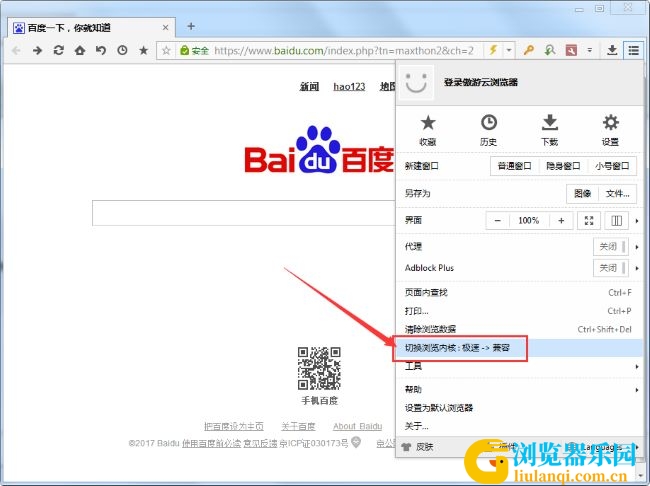This screenshot has height=486, width=650.
Task: Expand the Adblock Plus submenu arrow
Action: pyautogui.click(x=637, y=268)
